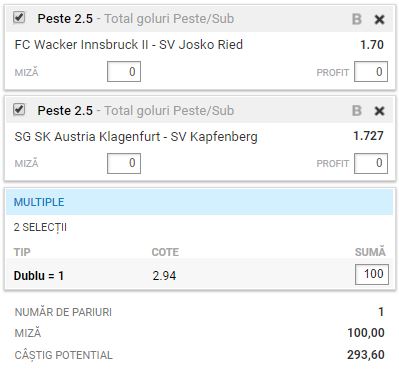The image size is (399, 370).
Task: Click the 1.727 odds for Klagenfurt match
Action: 368,136
